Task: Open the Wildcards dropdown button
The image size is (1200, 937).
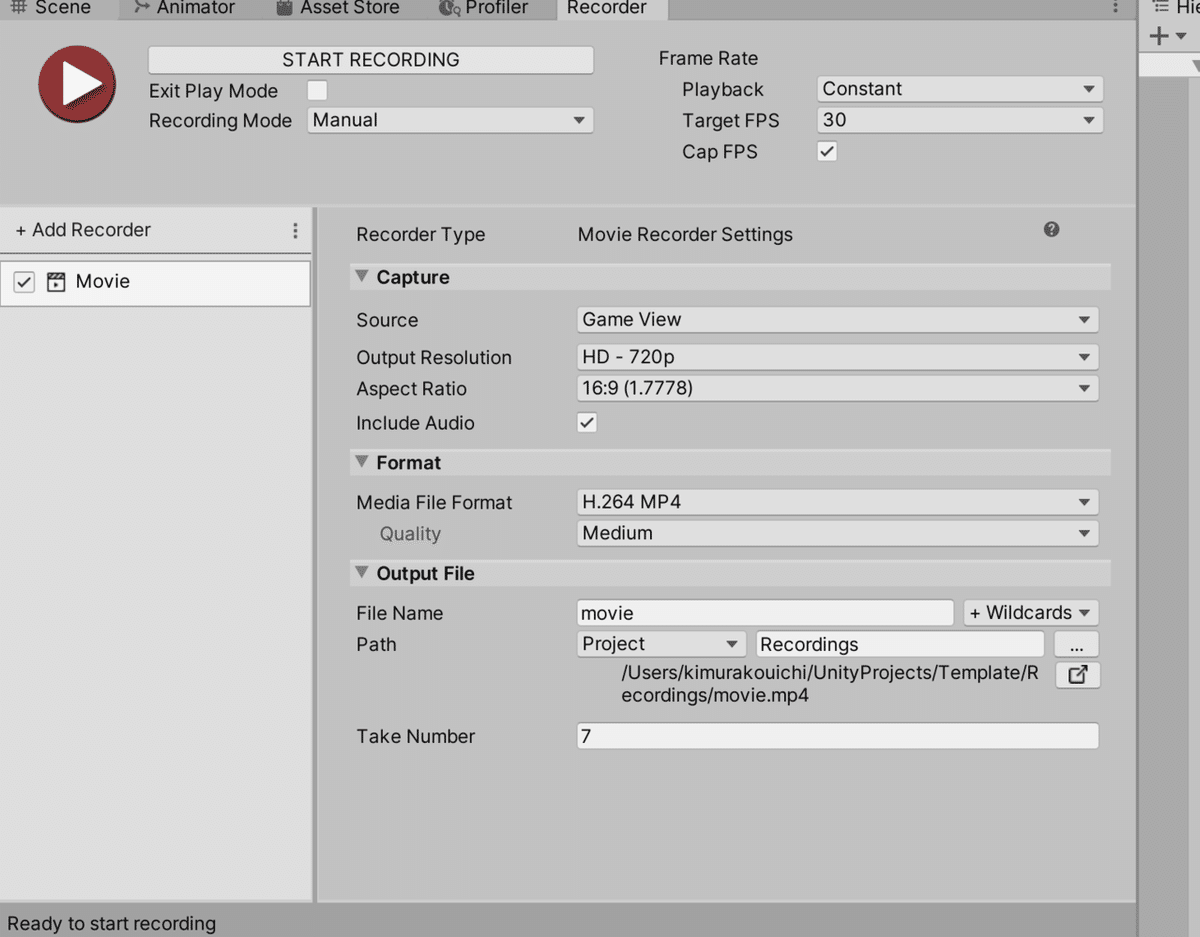Action: coord(1031,613)
